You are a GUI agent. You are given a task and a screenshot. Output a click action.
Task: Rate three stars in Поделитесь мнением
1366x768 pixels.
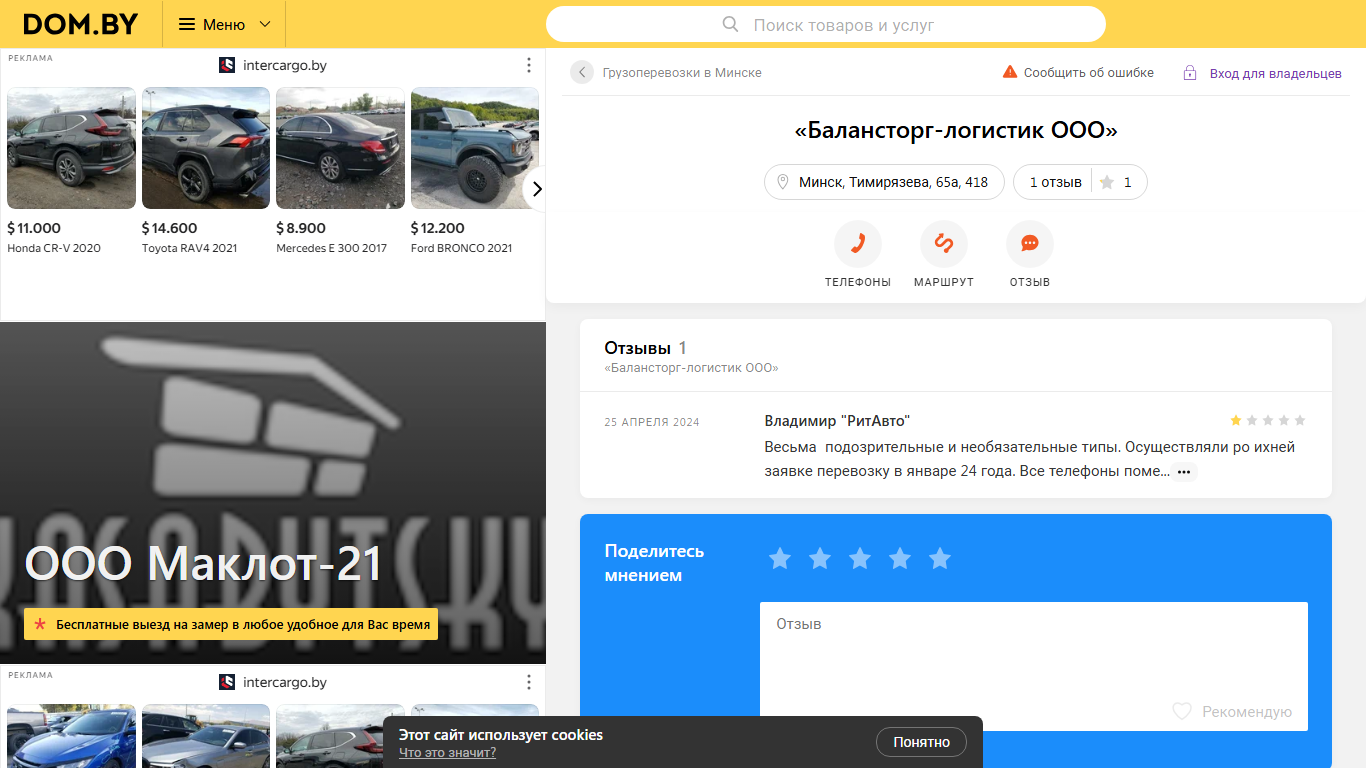point(860,558)
